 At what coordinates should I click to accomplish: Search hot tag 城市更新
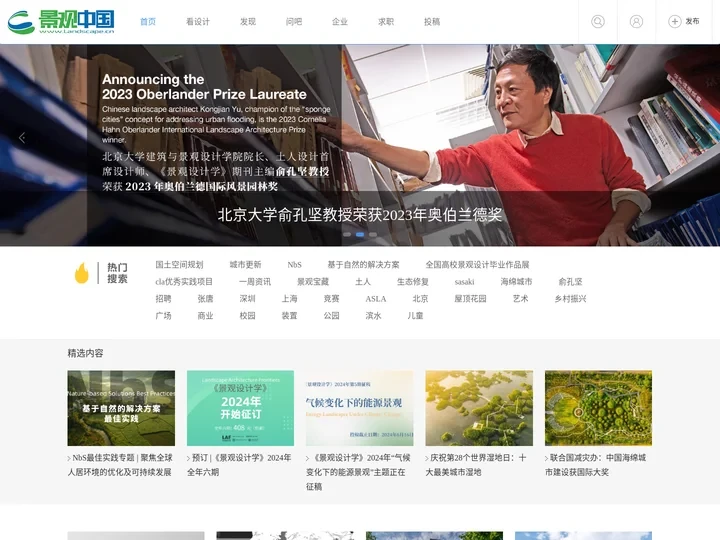coord(246,264)
